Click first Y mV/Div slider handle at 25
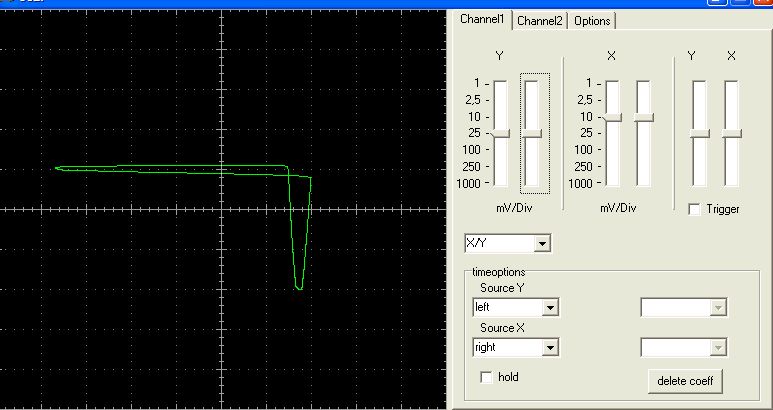The width and height of the screenshot is (773, 410). tap(500, 134)
